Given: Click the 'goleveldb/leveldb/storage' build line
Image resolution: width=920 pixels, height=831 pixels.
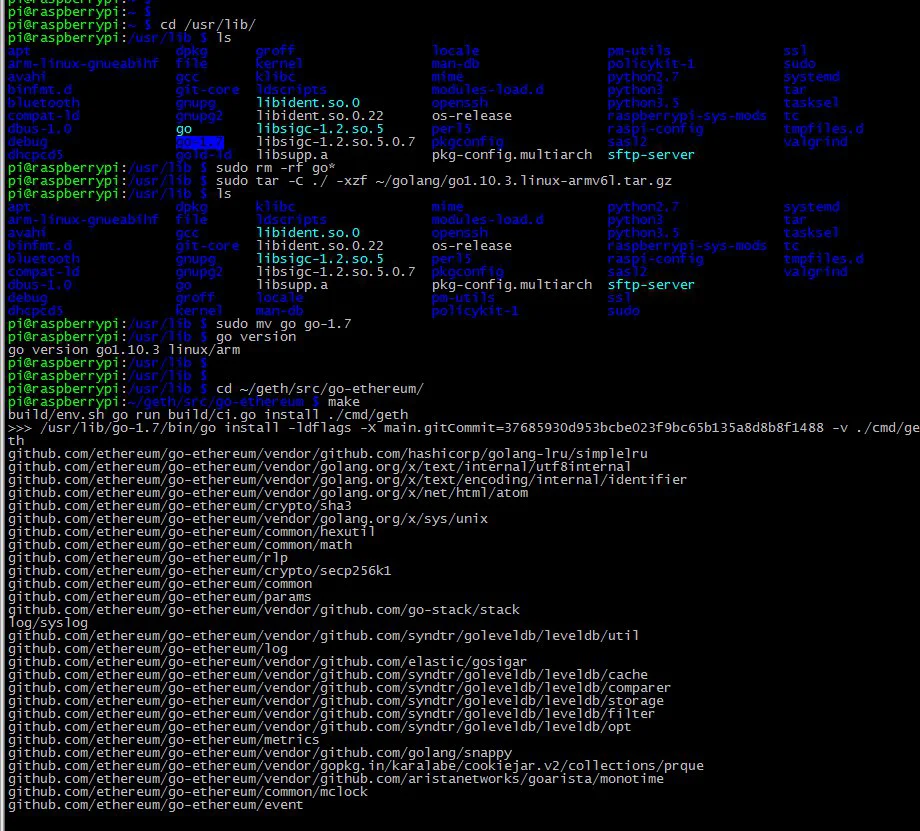Looking at the screenshot, I should [x=336, y=701].
